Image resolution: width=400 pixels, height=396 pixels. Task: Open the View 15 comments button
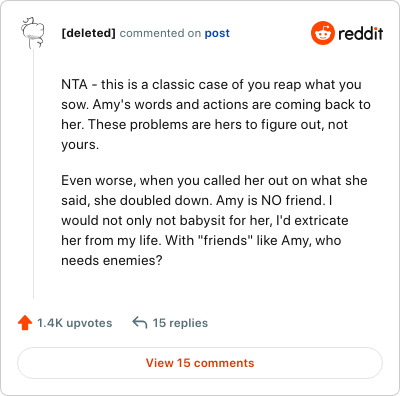[x=200, y=363]
